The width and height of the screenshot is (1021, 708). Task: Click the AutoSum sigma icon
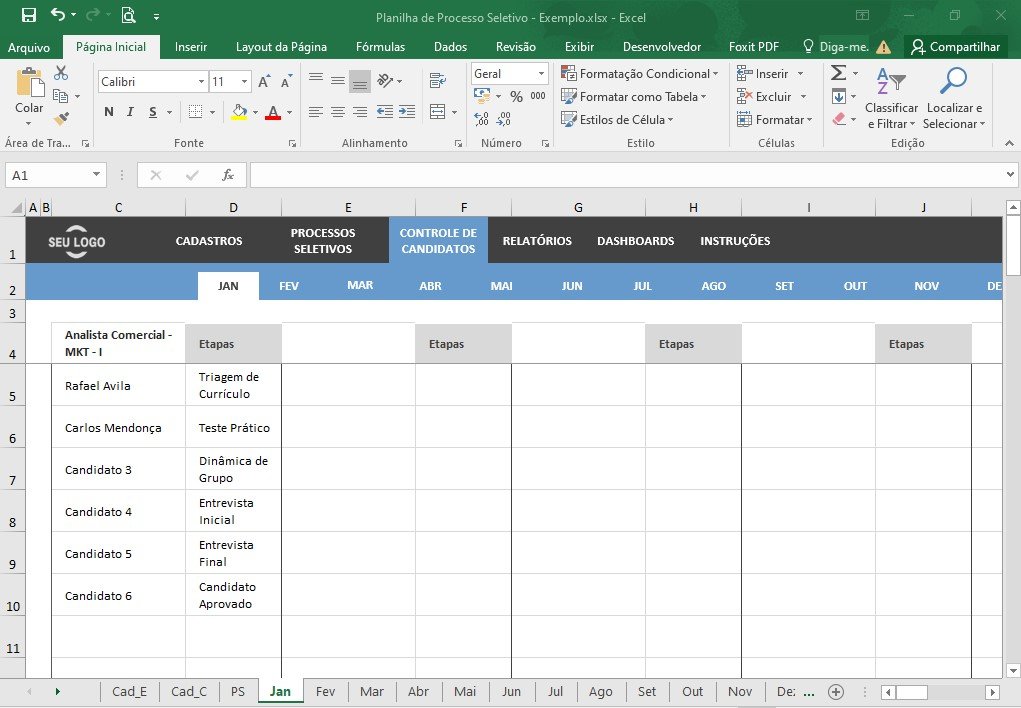point(839,73)
